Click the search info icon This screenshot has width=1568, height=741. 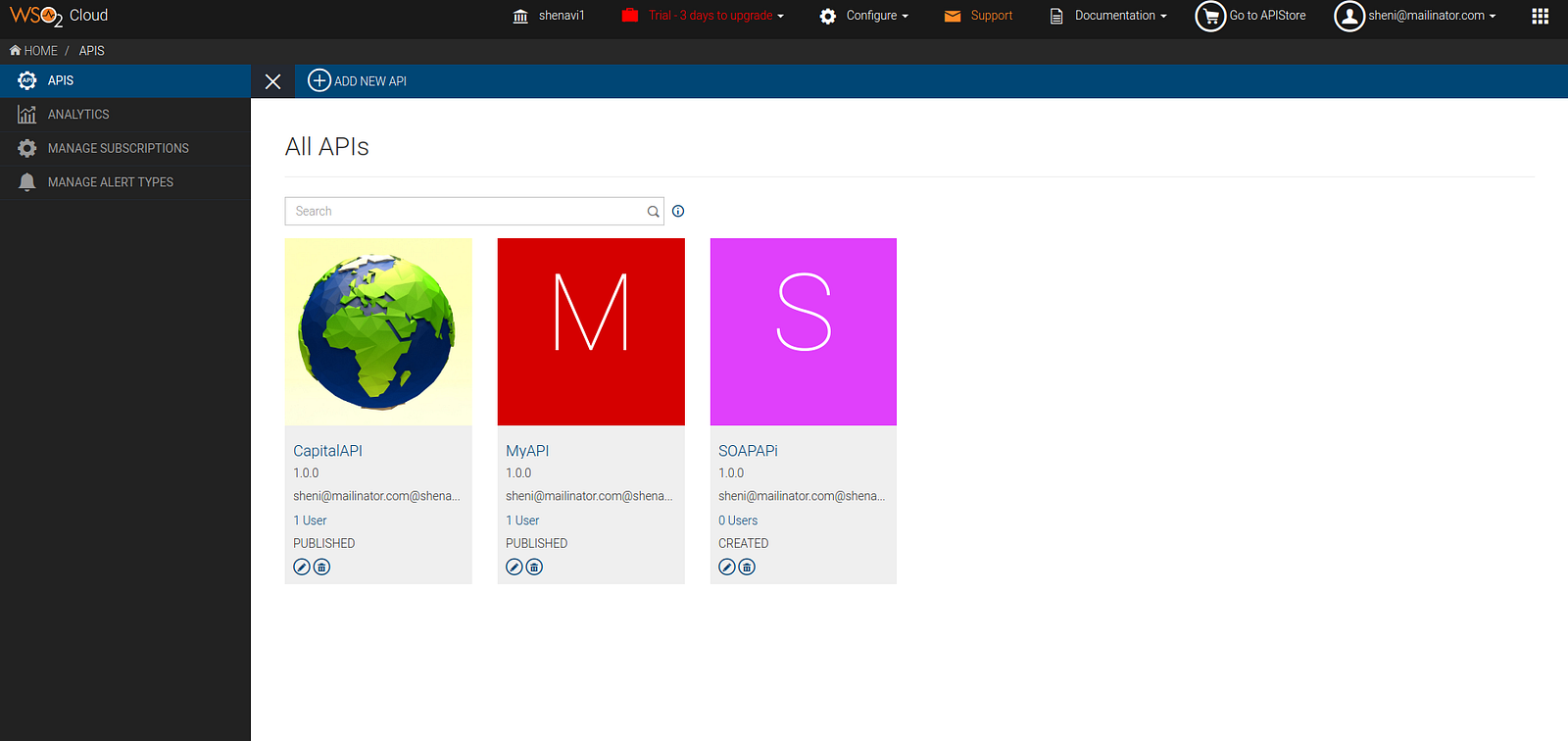[x=678, y=211]
